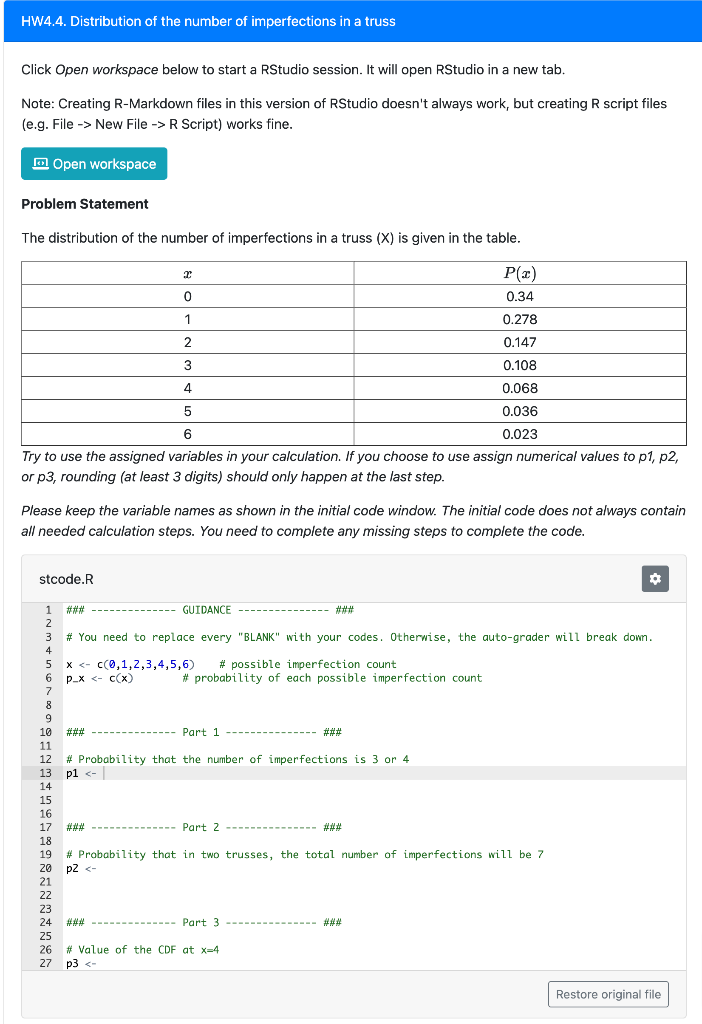Viewport: 702px width, 1024px height.
Task: Click the Part 1 comment header line
Action: click(x=204, y=732)
